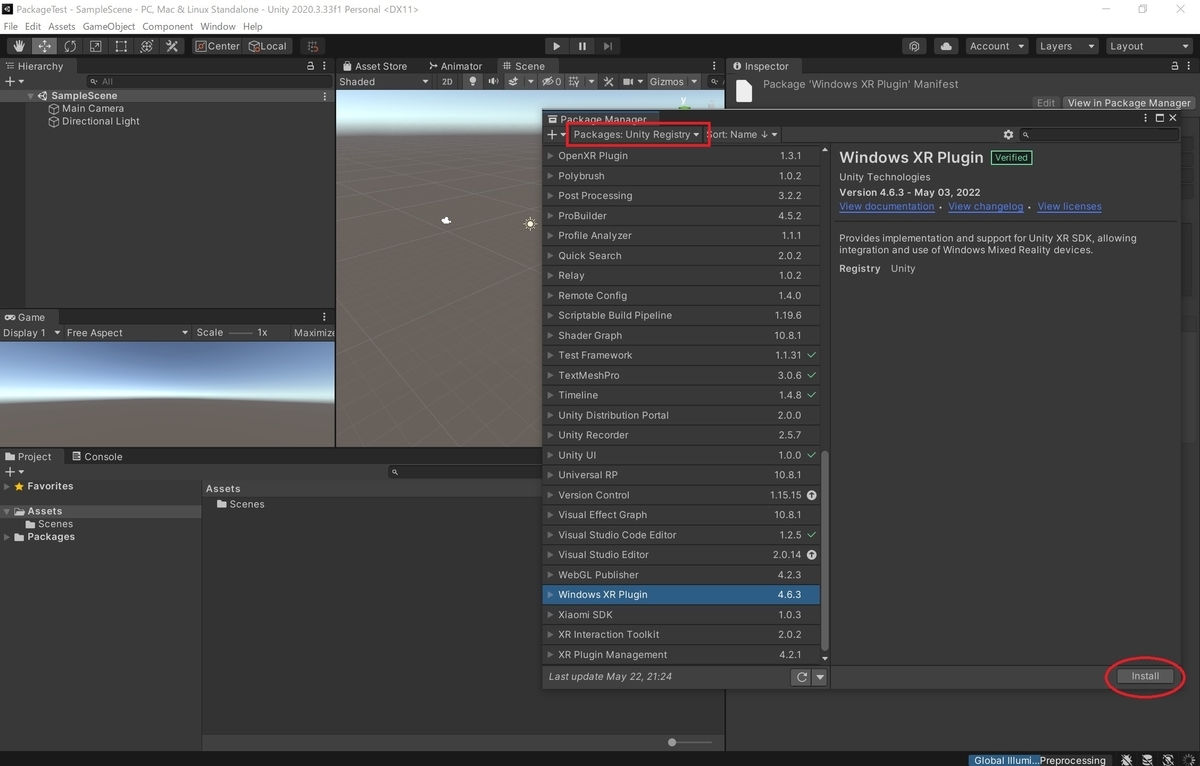This screenshot has height=766, width=1200.
Task: Expand the Packages folder in Project
Action: [7, 537]
